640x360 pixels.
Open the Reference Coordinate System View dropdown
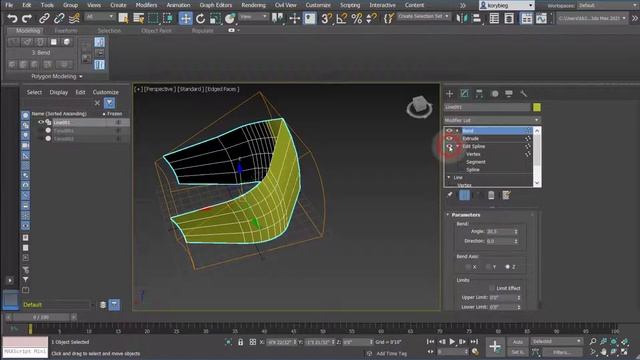tap(253, 17)
